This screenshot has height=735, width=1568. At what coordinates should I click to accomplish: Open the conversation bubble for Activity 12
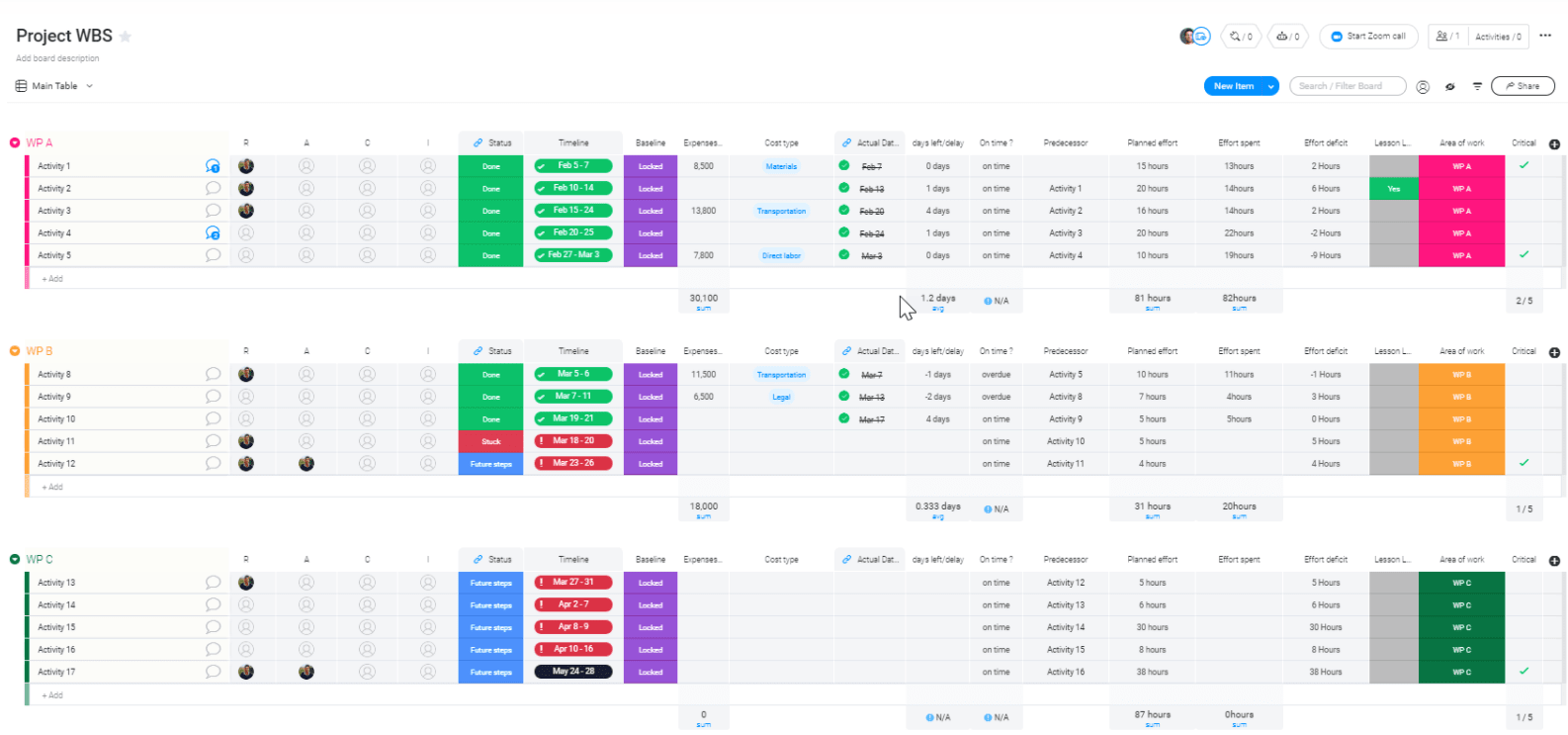[x=213, y=463]
